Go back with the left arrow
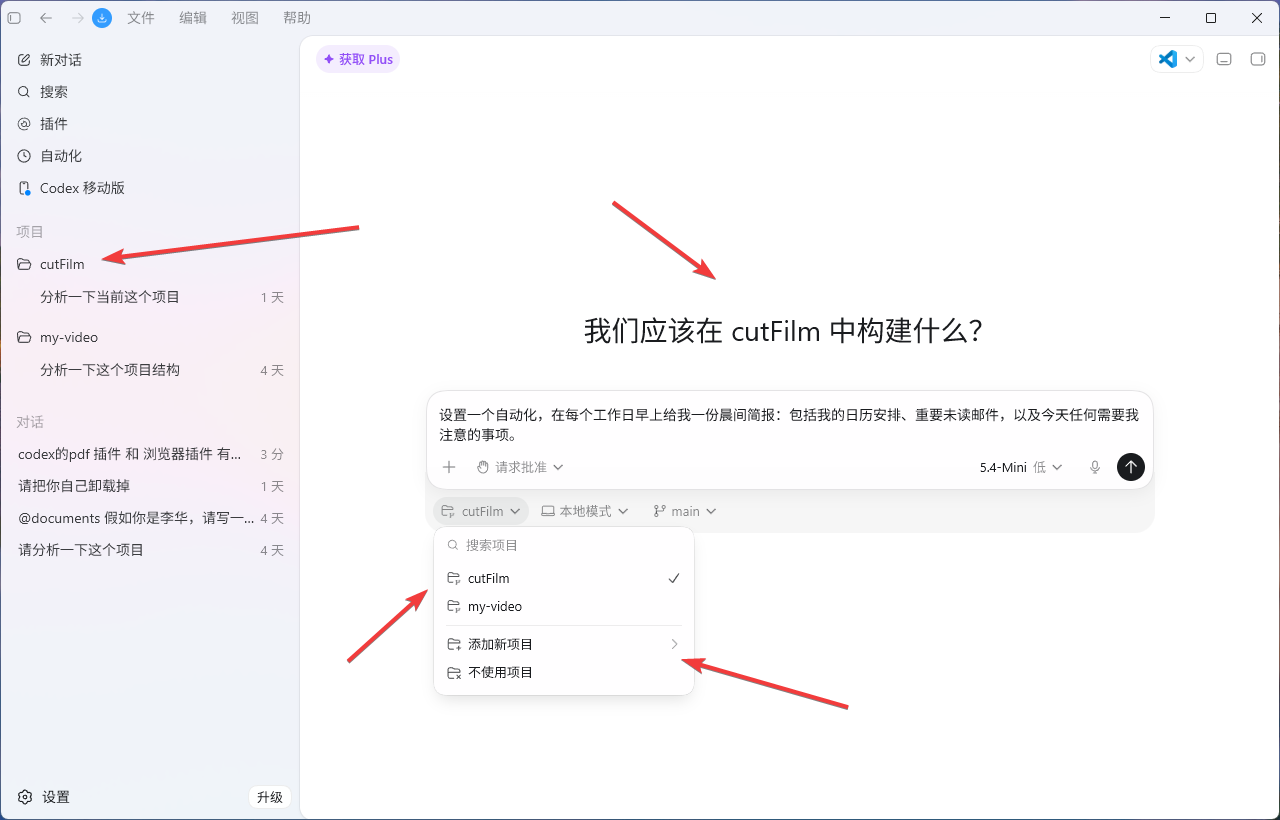This screenshot has width=1280, height=820. pos(46,18)
